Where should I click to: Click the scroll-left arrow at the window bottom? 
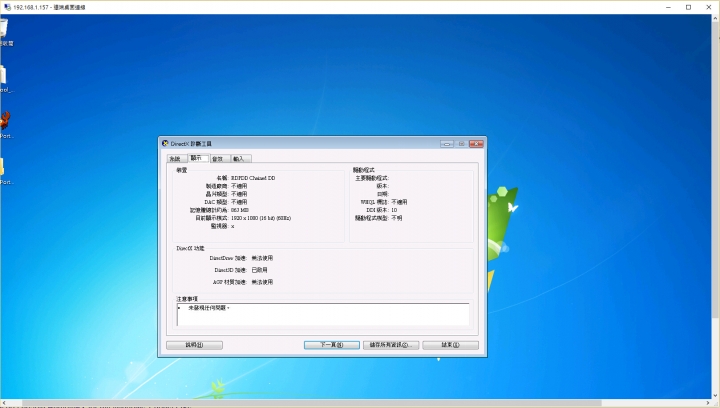click(4, 403)
